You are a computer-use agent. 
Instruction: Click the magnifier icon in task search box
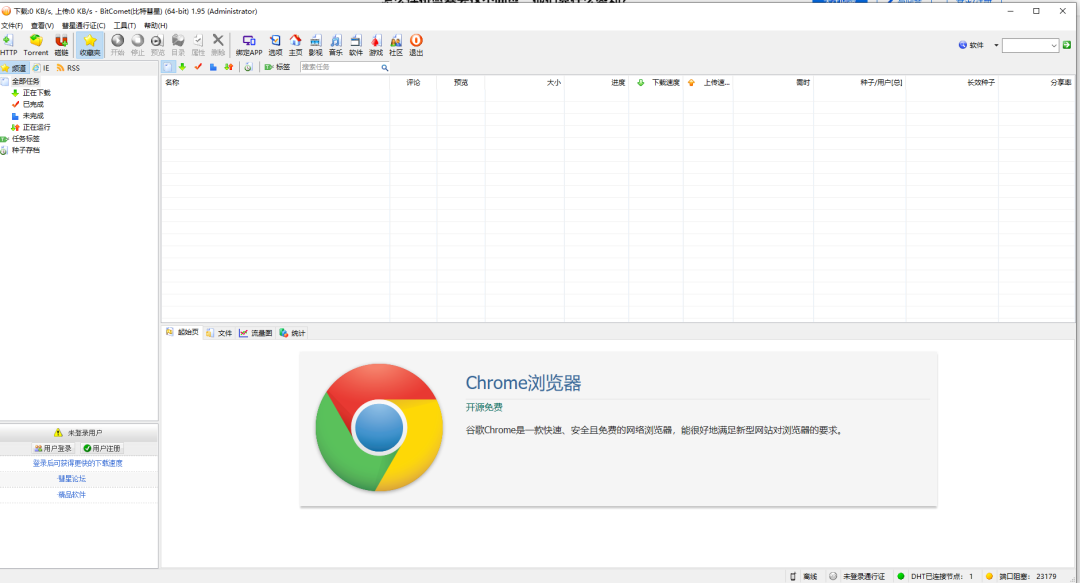tap(385, 68)
